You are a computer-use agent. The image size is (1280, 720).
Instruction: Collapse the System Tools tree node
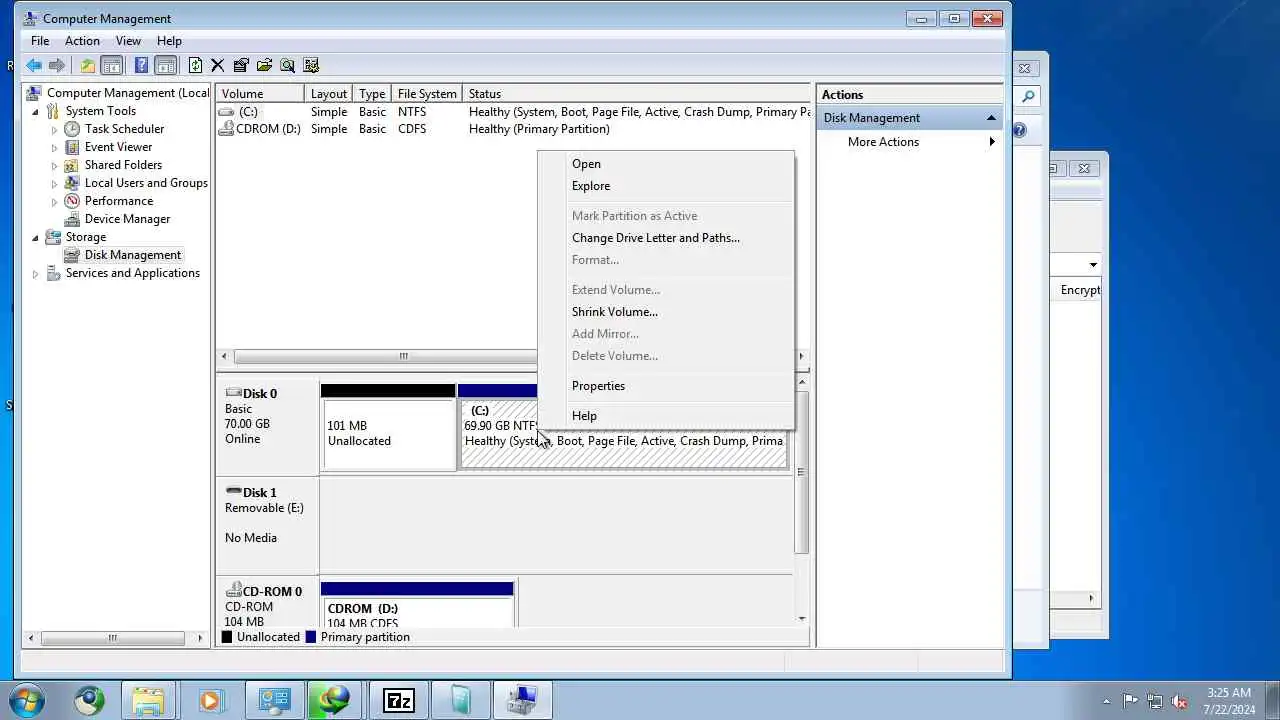point(35,111)
